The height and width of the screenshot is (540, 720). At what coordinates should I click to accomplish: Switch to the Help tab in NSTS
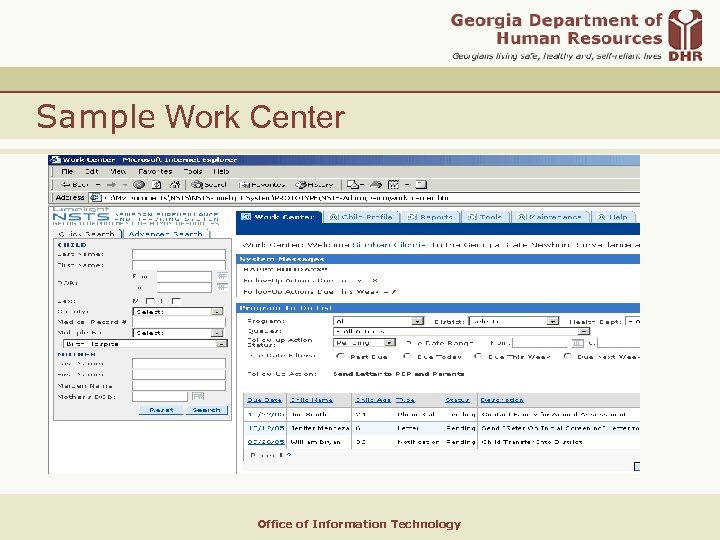[613, 217]
